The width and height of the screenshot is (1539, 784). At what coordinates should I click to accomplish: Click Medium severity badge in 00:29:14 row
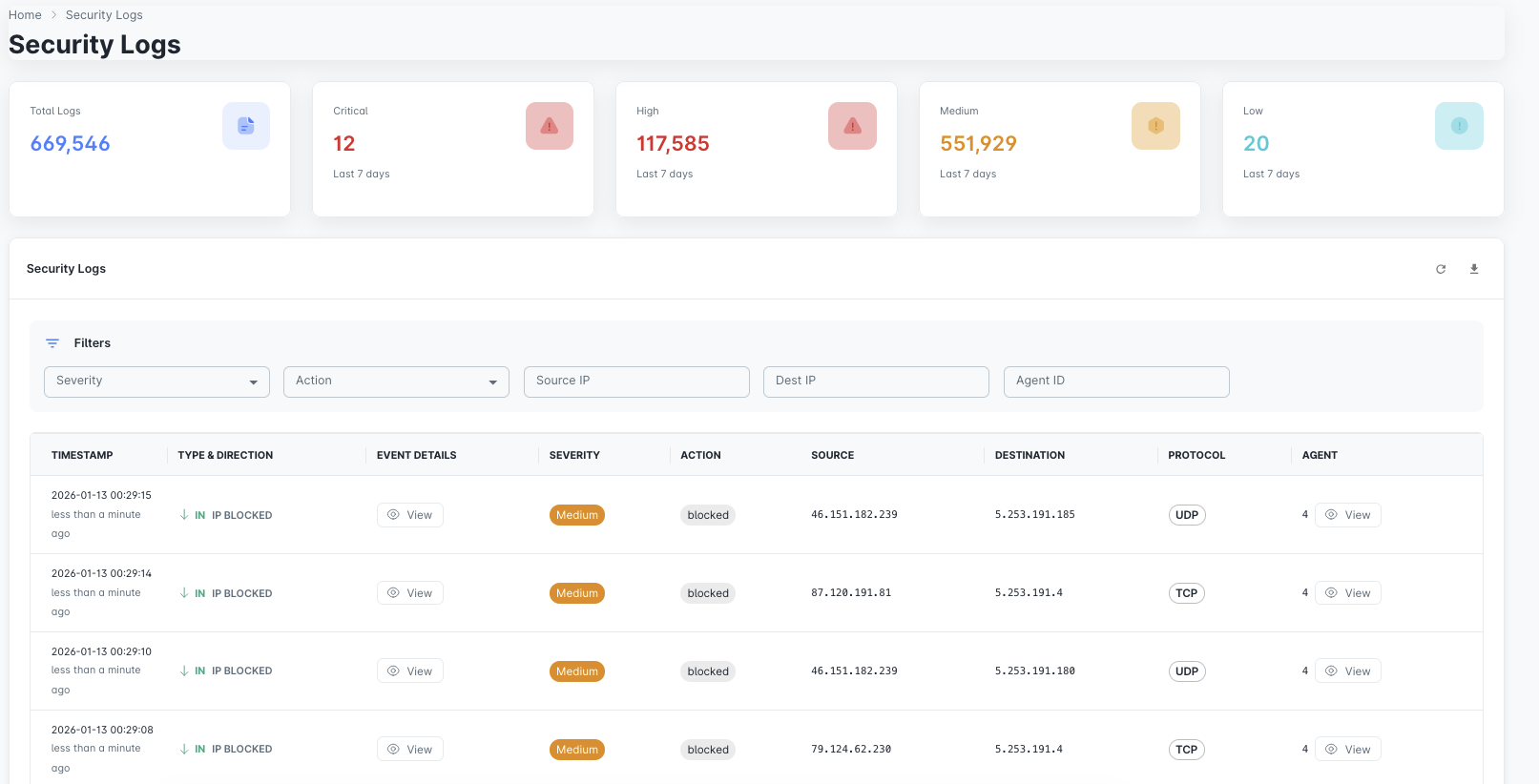(577, 593)
